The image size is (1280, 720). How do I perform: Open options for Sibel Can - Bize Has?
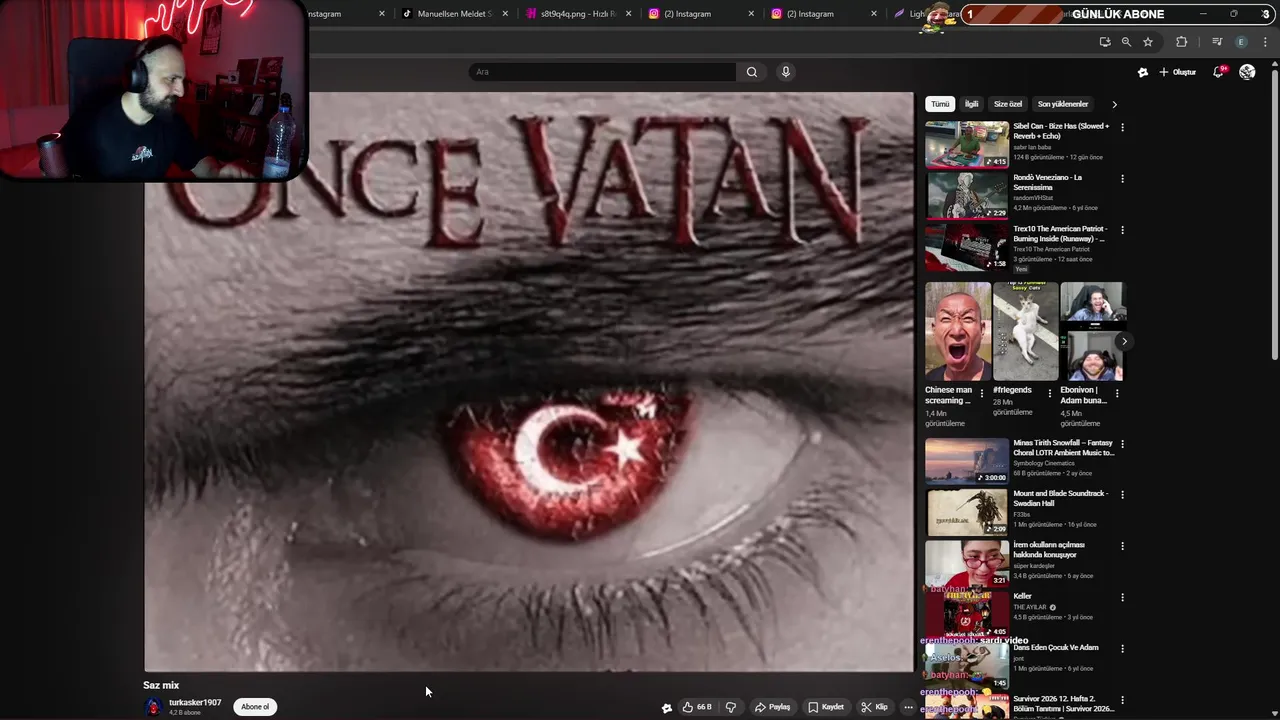tap(1122, 127)
